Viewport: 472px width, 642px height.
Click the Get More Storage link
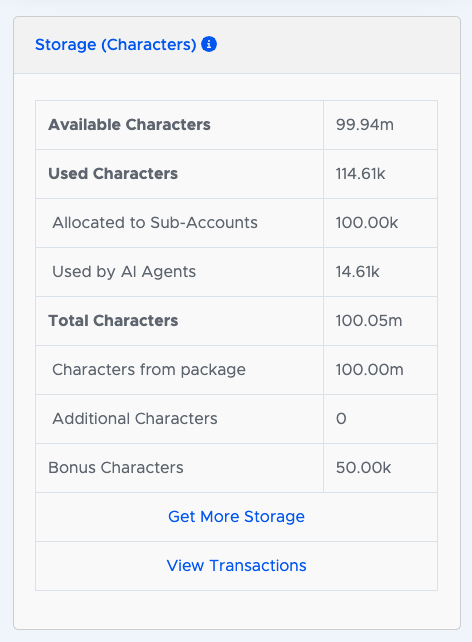point(236,516)
